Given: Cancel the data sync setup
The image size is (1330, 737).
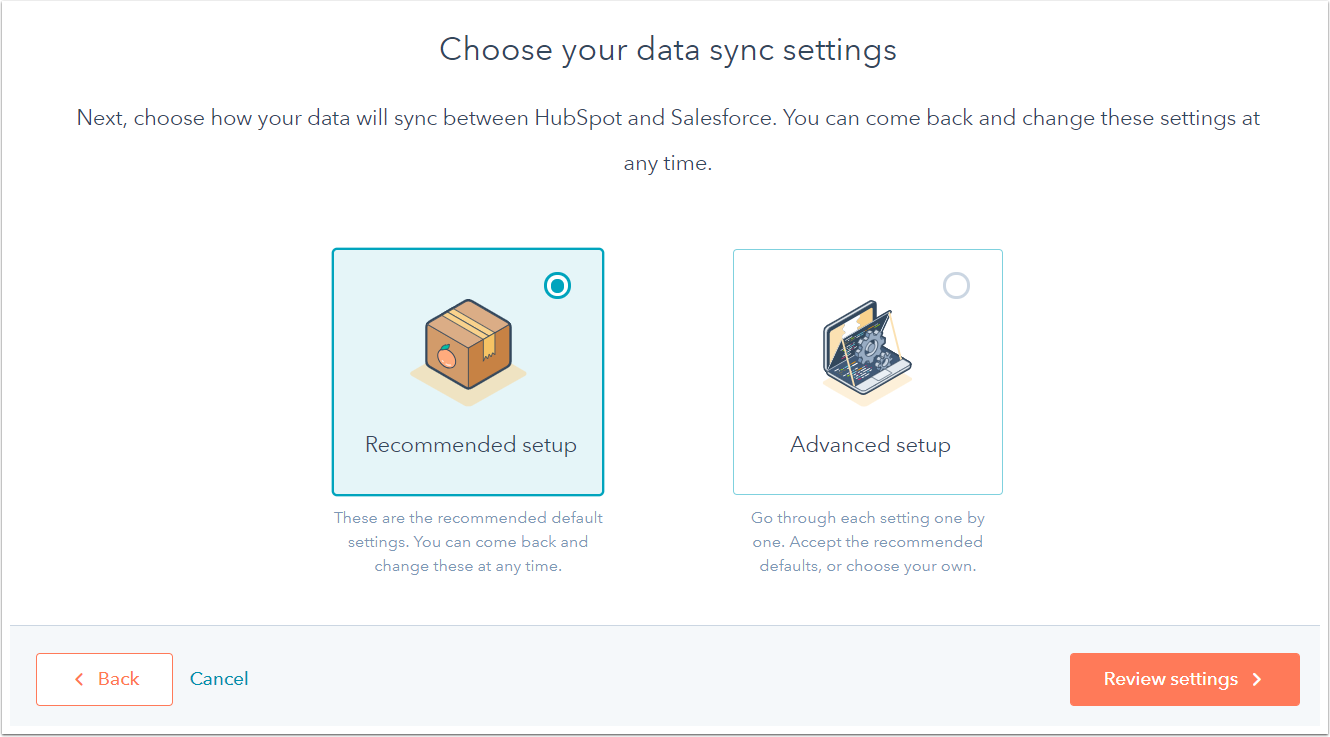Looking at the screenshot, I should [x=219, y=679].
